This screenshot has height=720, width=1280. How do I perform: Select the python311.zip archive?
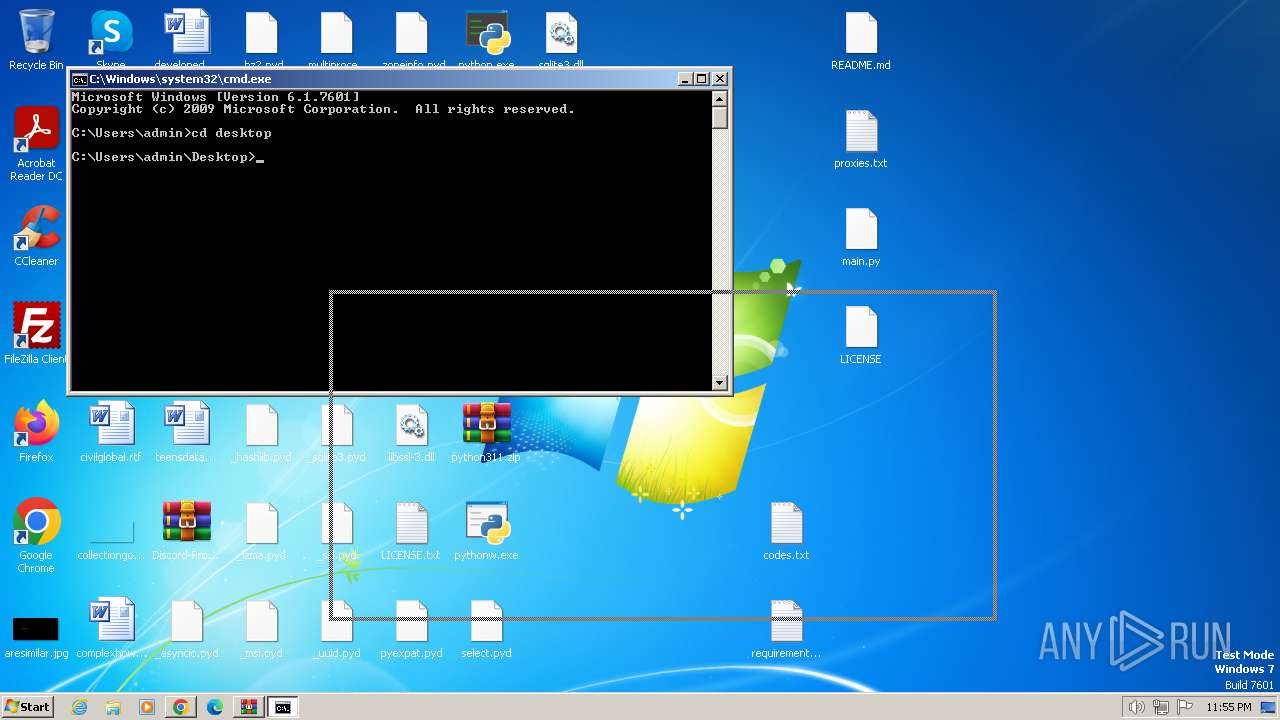point(486,432)
